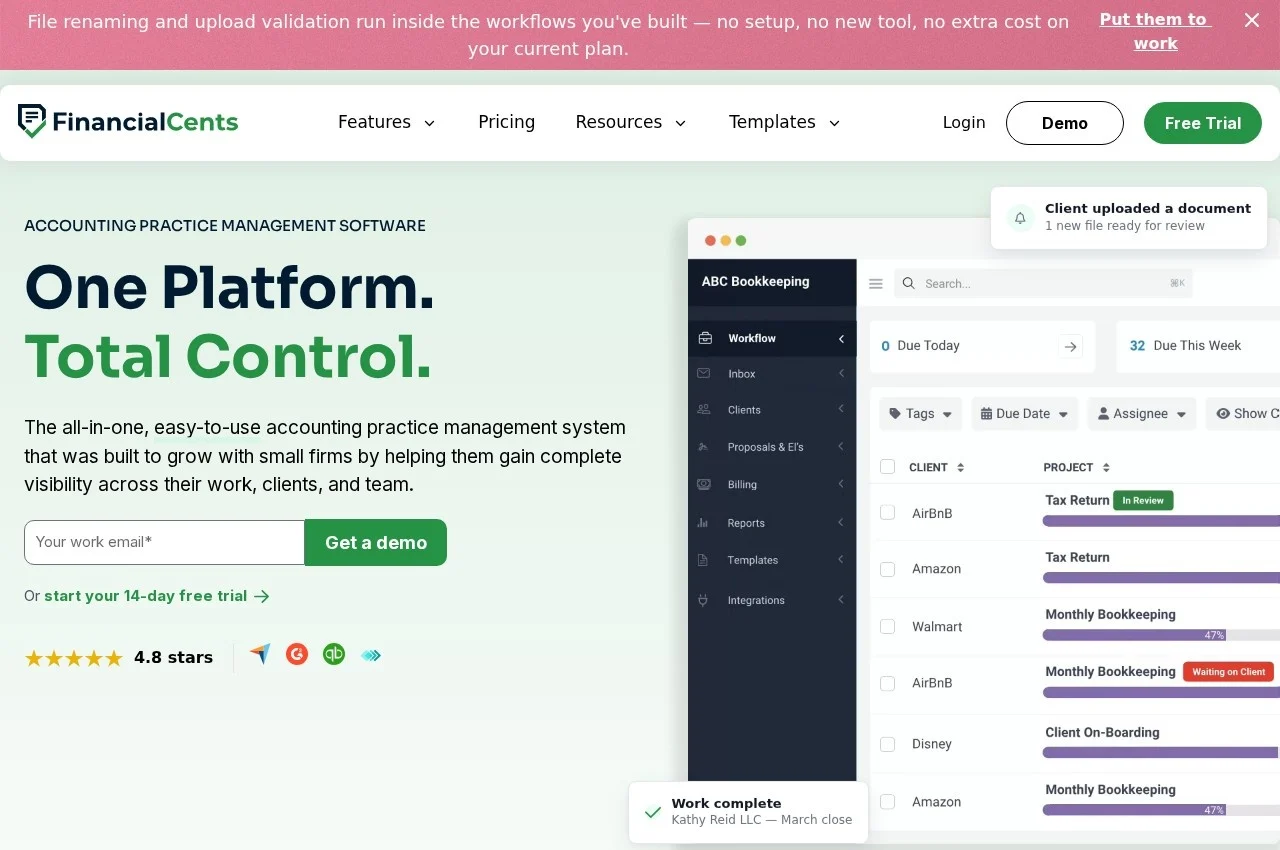The width and height of the screenshot is (1280, 850).
Task: Click the notification bell icon
Action: (x=1021, y=217)
